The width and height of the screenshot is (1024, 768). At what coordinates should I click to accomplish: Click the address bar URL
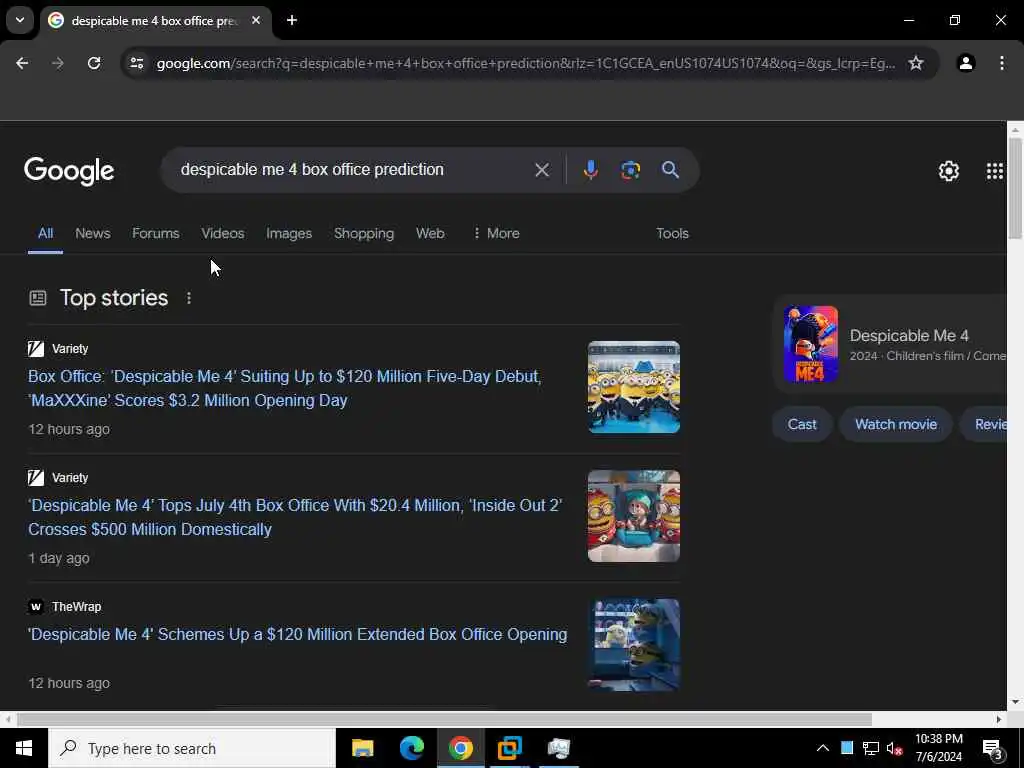click(x=526, y=63)
